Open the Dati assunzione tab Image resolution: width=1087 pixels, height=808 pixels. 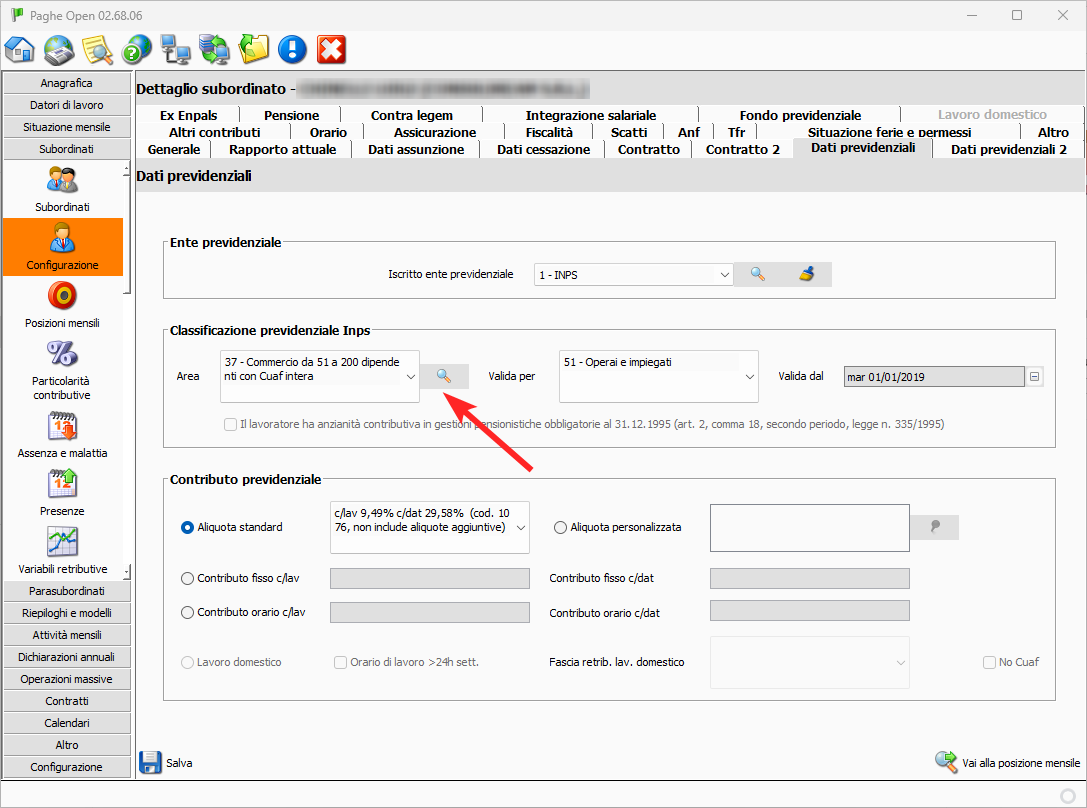(x=416, y=149)
